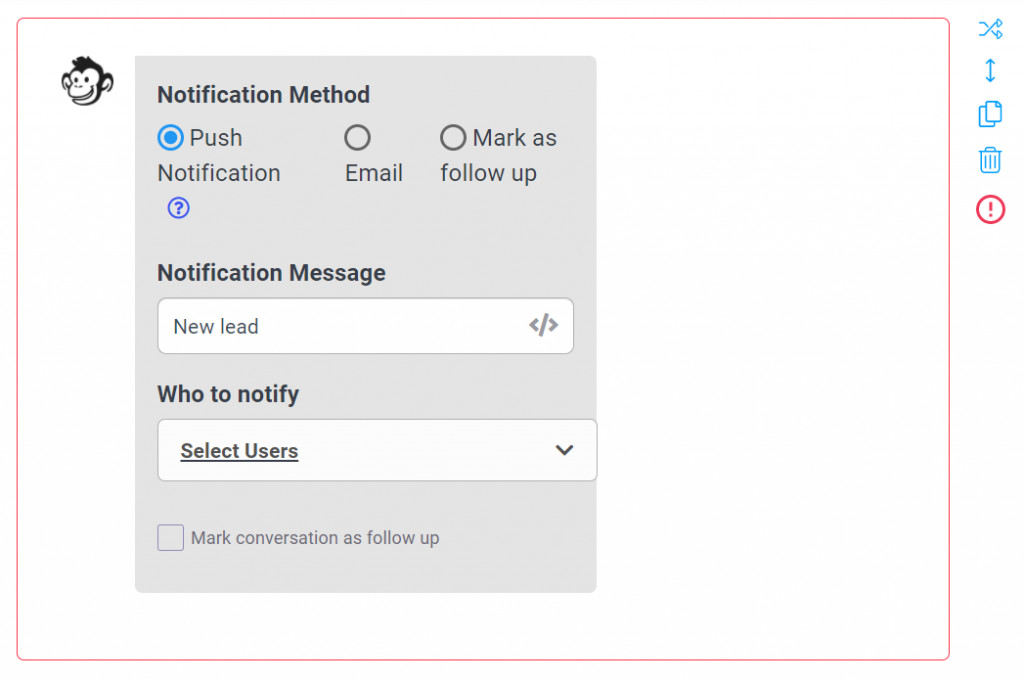The height and width of the screenshot is (681, 1024).
Task: Delete the block using the trash icon
Action: pyautogui.click(x=990, y=160)
